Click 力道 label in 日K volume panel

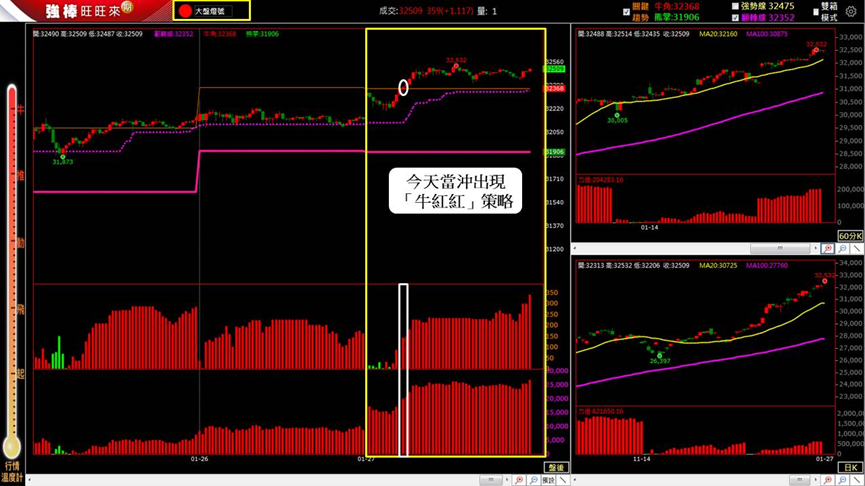(x=601, y=412)
